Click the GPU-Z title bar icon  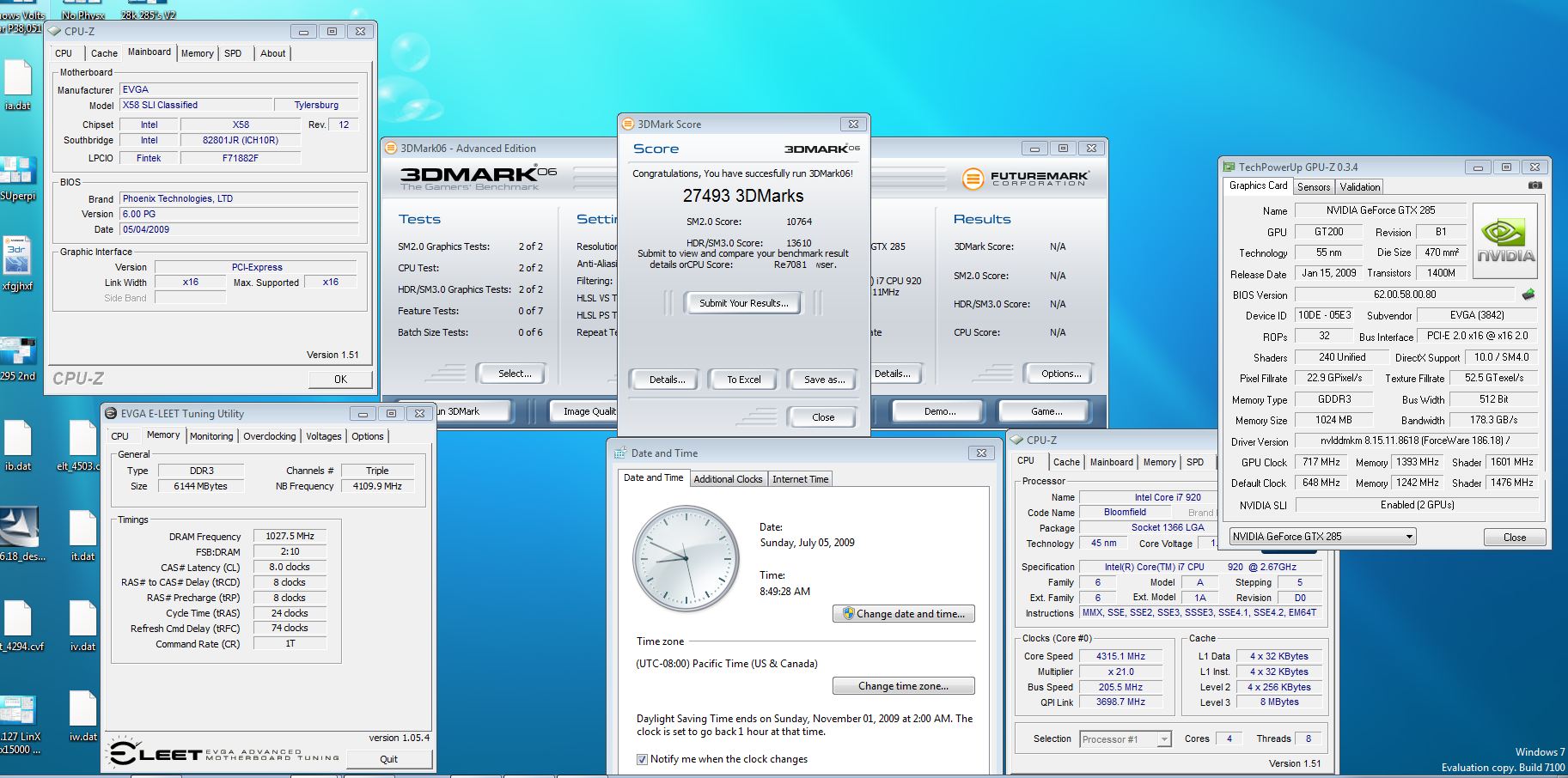(1229, 167)
